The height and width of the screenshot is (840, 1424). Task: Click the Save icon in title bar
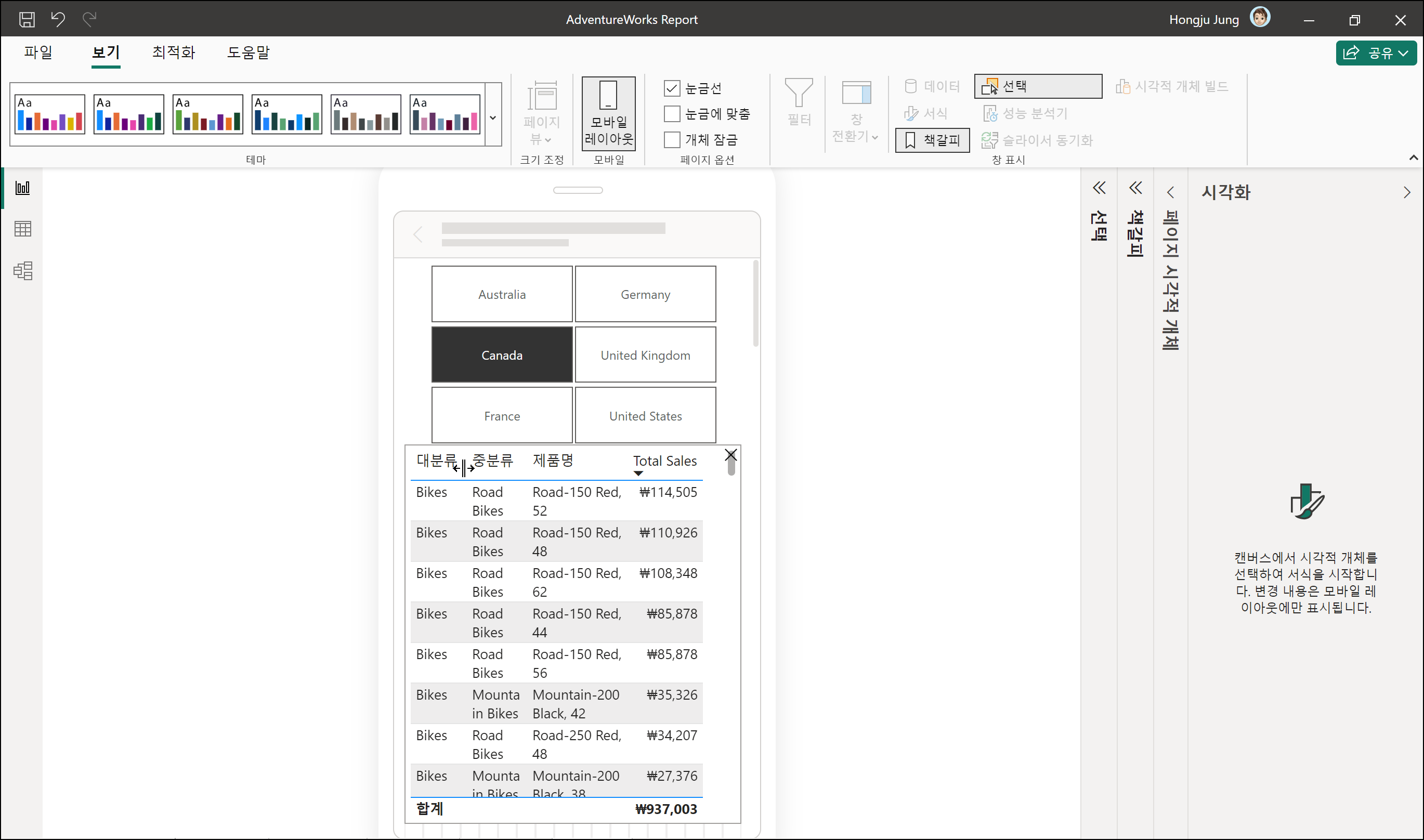click(x=27, y=20)
